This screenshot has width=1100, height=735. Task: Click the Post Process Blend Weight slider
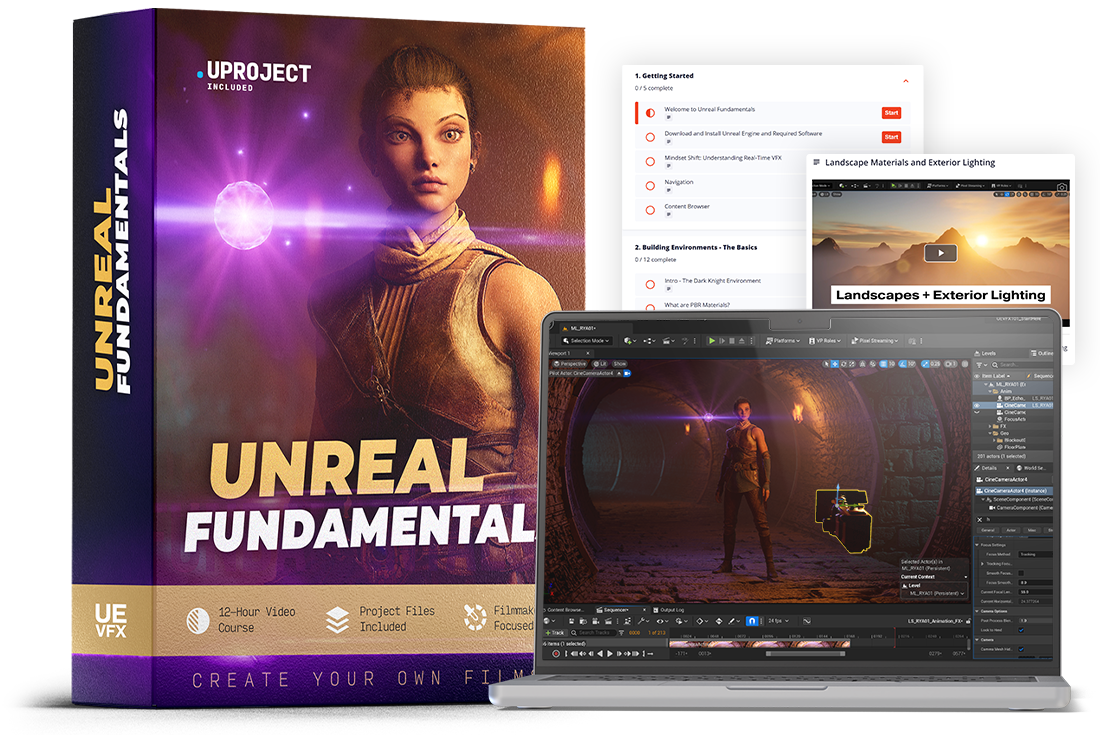tap(1022, 619)
